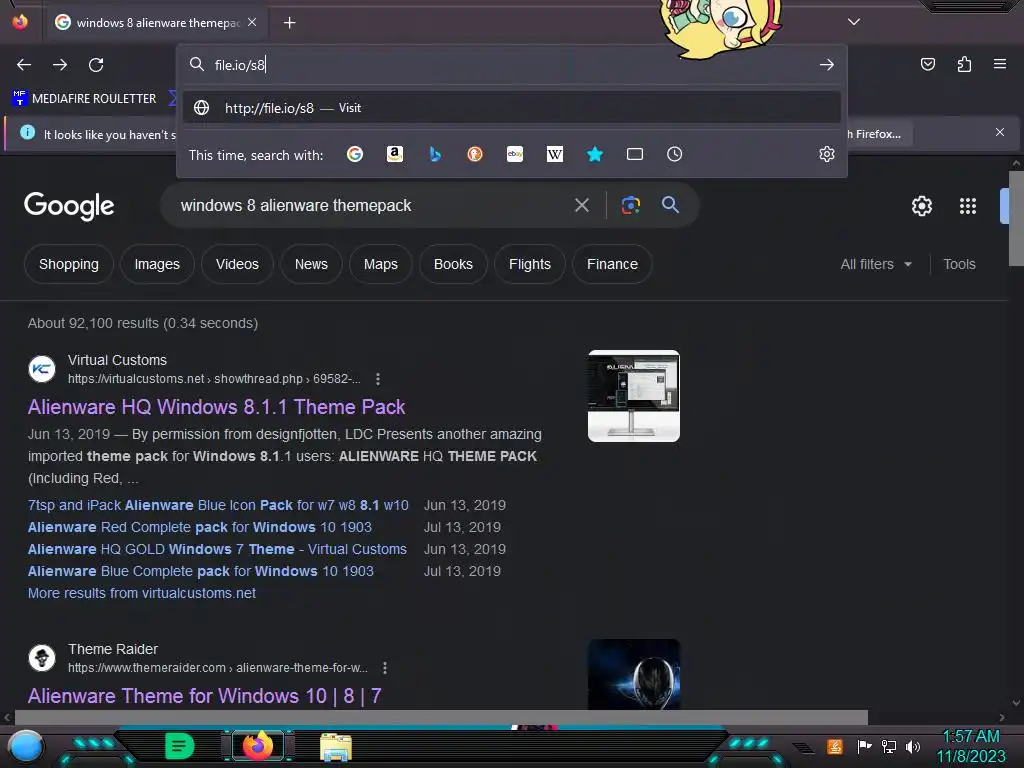The width and height of the screenshot is (1024, 768).
Task: Search bookmarks with the star icon
Action: [x=594, y=154]
